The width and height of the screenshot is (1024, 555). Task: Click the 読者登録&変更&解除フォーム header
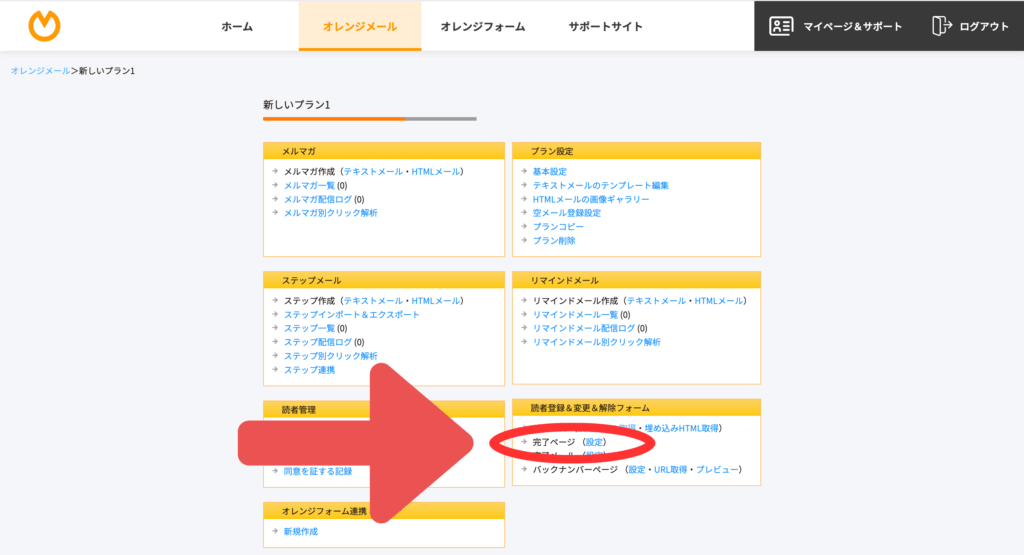pyautogui.click(x=637, y=408)
